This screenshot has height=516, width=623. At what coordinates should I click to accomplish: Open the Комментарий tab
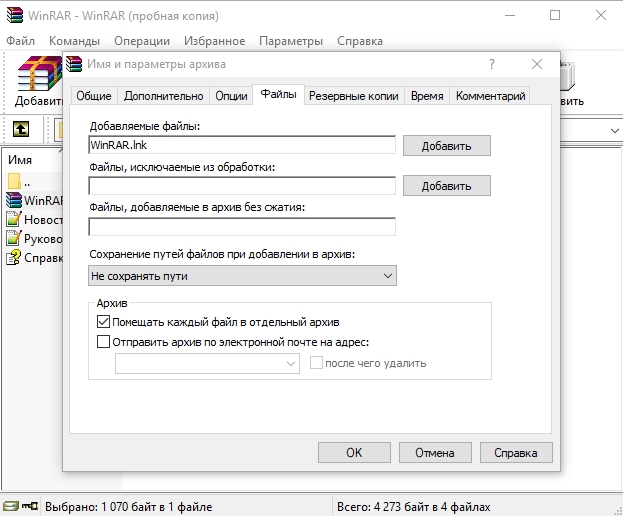490,96
